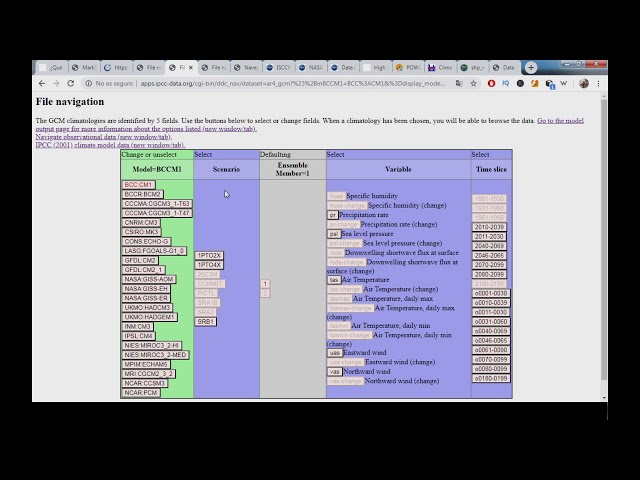Pick the 2010-2039 time slice
640x480 pixels.
(489, 227)
